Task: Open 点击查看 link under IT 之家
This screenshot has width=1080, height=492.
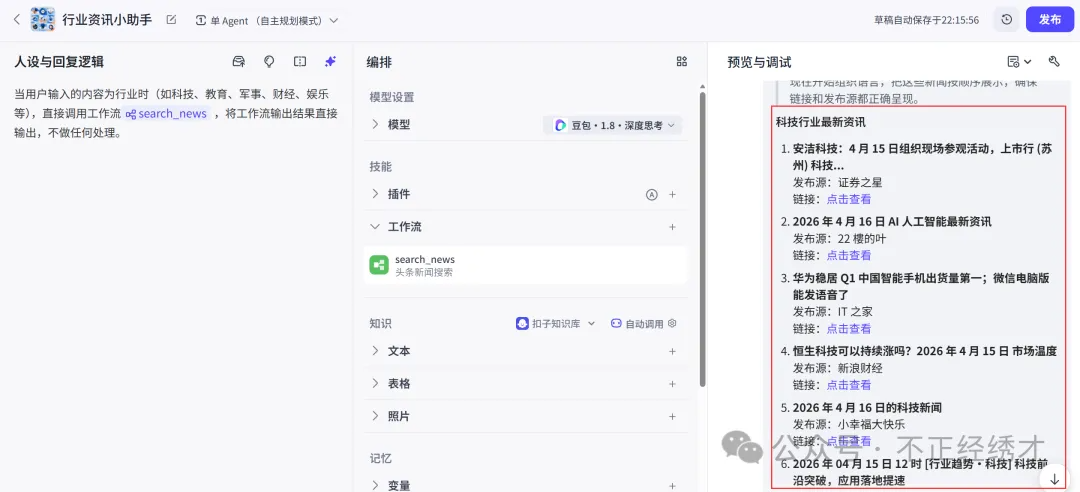Action: (x=849, y=328)
